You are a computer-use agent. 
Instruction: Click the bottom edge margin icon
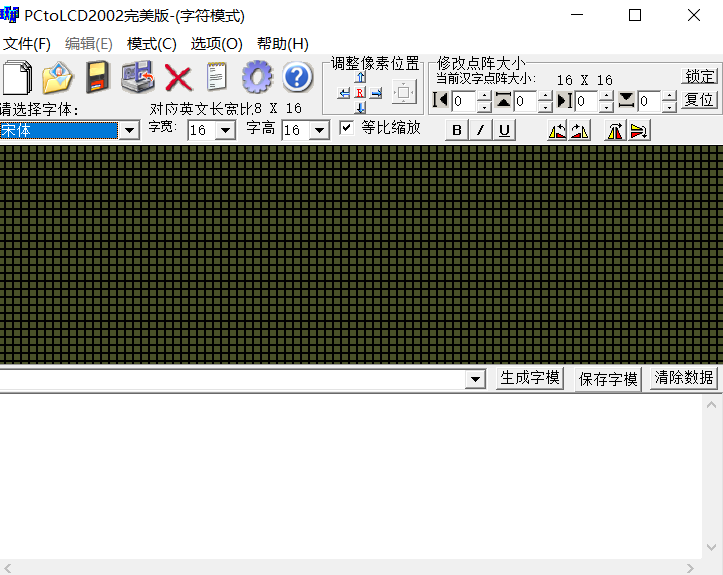[626, 100]
